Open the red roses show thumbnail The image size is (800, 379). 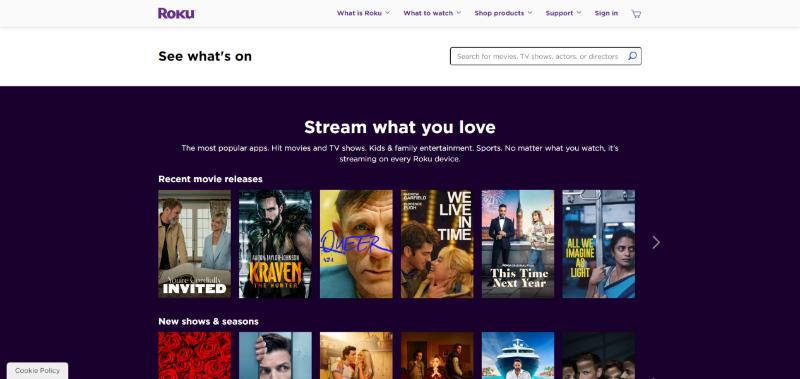tap(194, 356)
